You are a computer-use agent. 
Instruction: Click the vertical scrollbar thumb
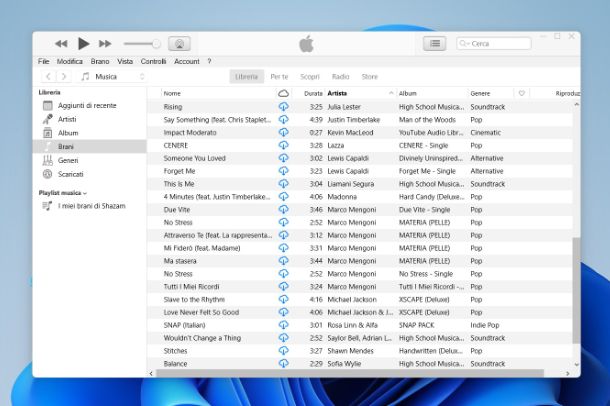coord(576,290)
